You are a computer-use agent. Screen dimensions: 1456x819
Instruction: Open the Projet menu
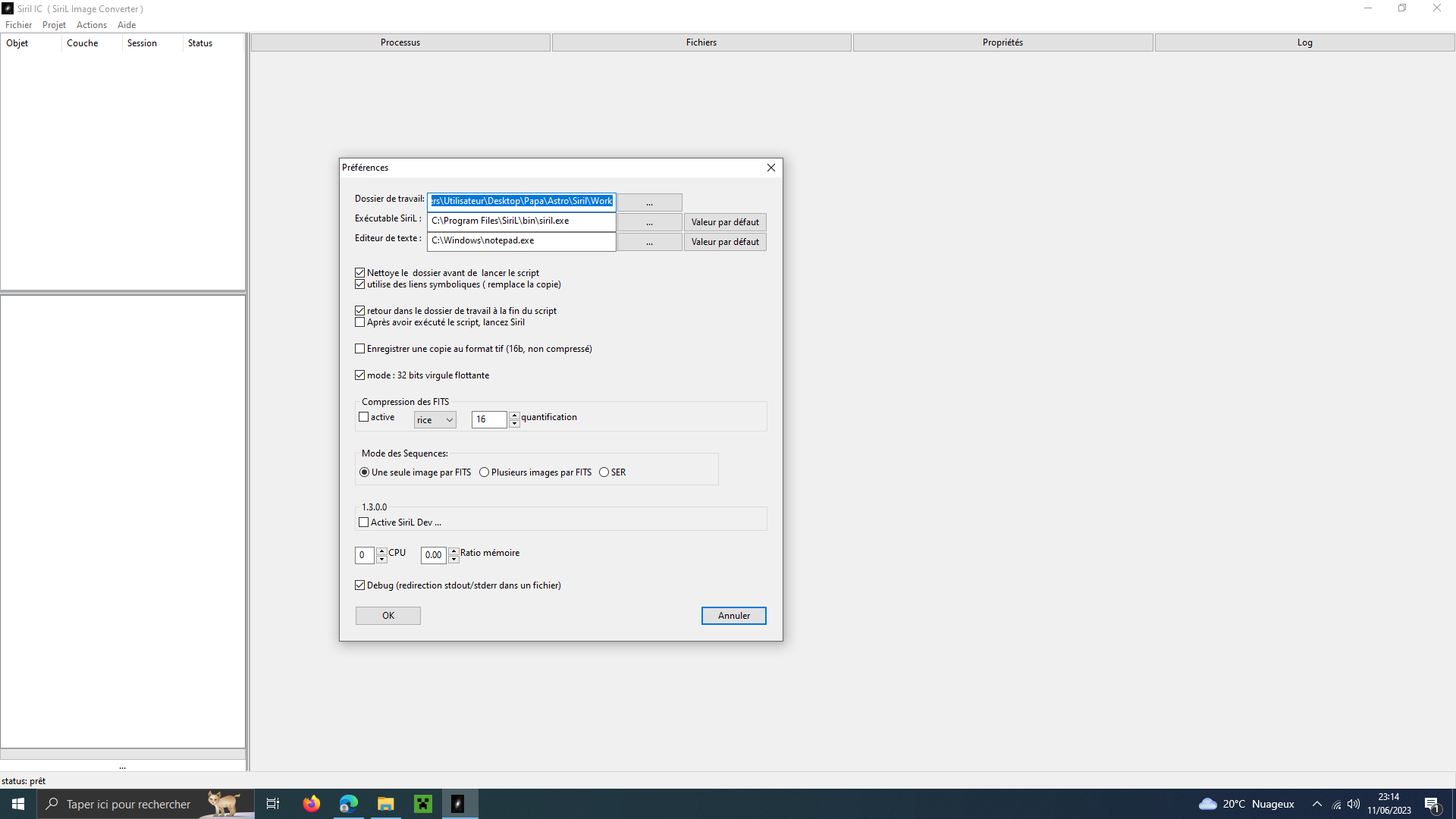click(x=54, y=25)
